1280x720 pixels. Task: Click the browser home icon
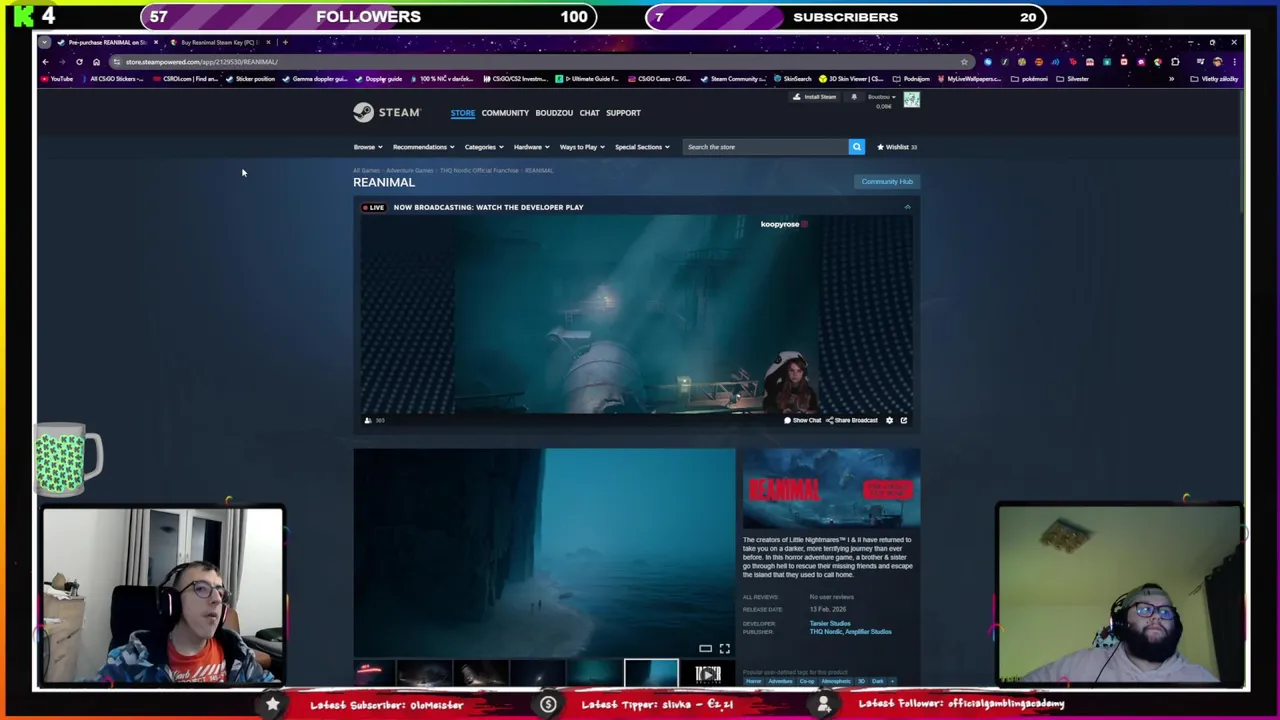click(x=96, y=62)
